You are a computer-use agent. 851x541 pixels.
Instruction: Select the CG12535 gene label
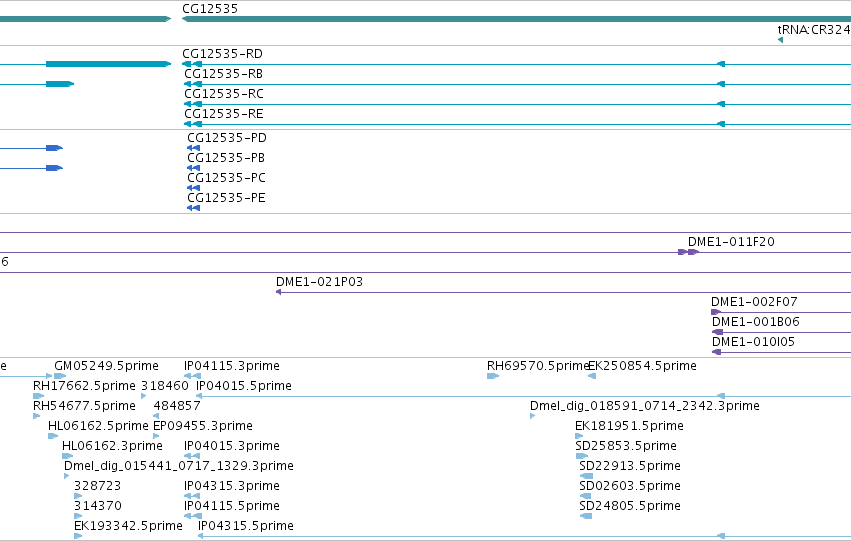click(210, 9)
